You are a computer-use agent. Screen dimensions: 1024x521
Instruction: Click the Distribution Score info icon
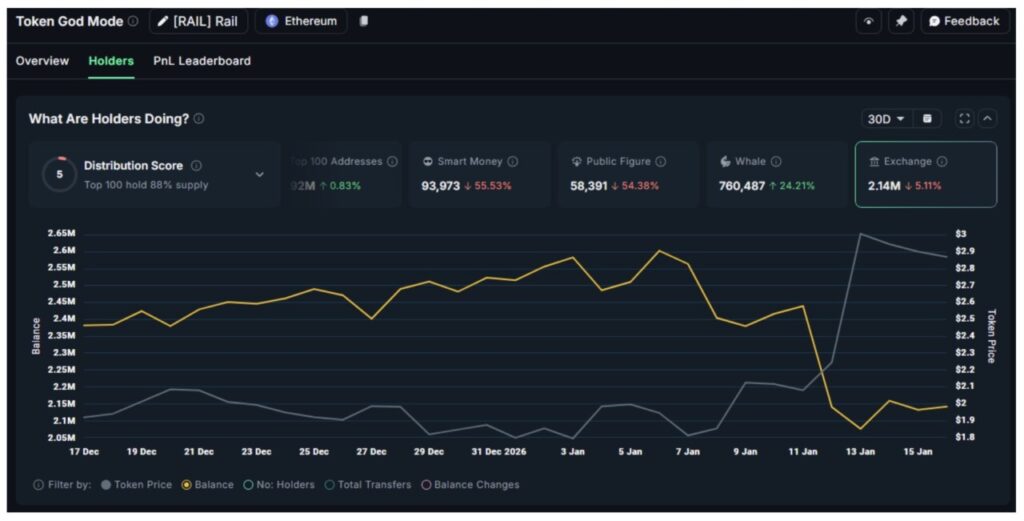point(196,166)
